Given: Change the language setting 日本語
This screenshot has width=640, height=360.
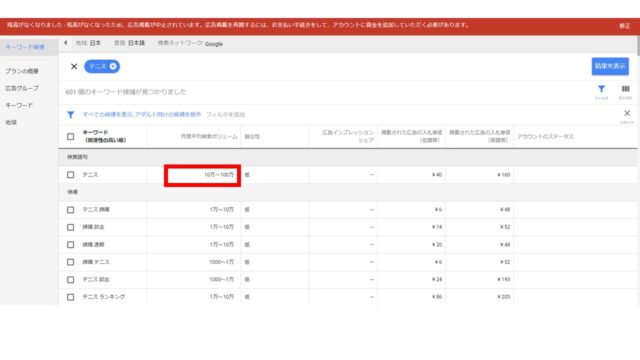Looking at the screenshot, I should pos(136,43).
